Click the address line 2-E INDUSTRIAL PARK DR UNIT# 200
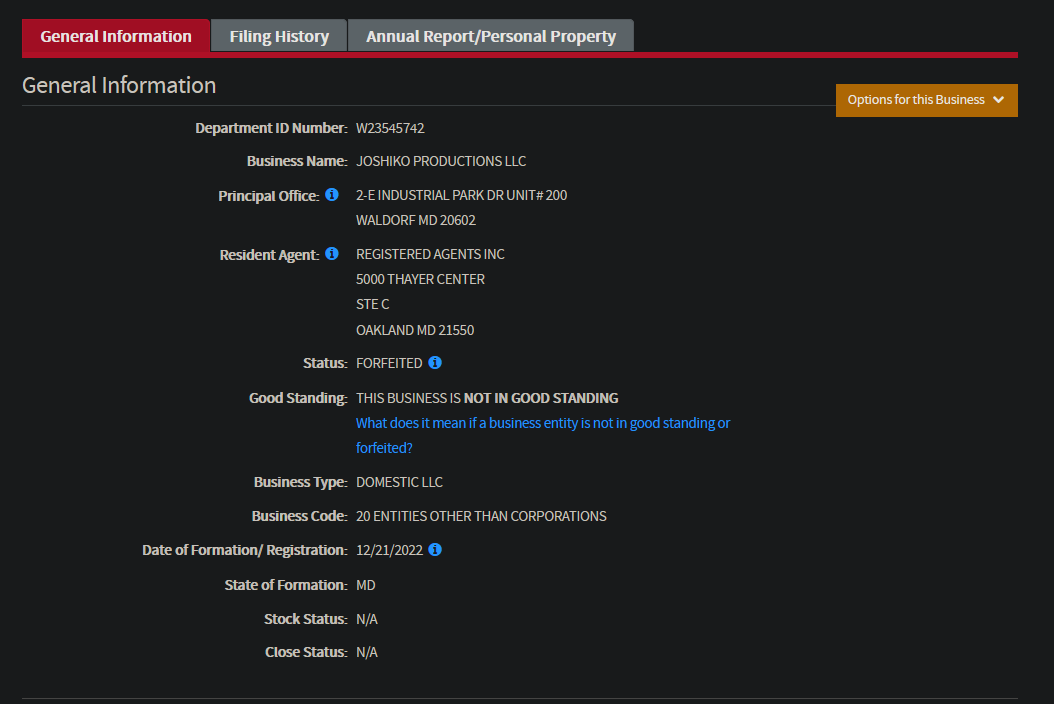Image resolution: width=1054 pixels, height=704 pixels. [461, 195]
